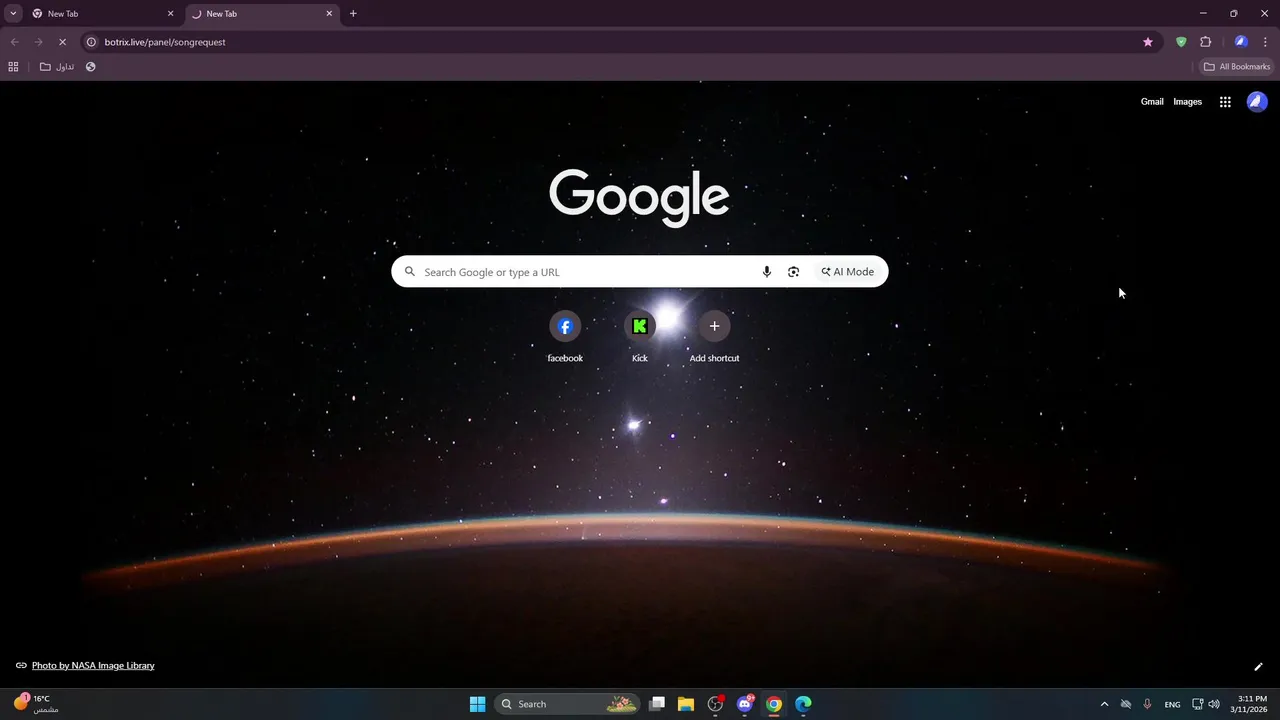This screenshot has width=1280, height=720.
Task: Launch Microsoft Edge from taskbar
Action: point(803,704)
